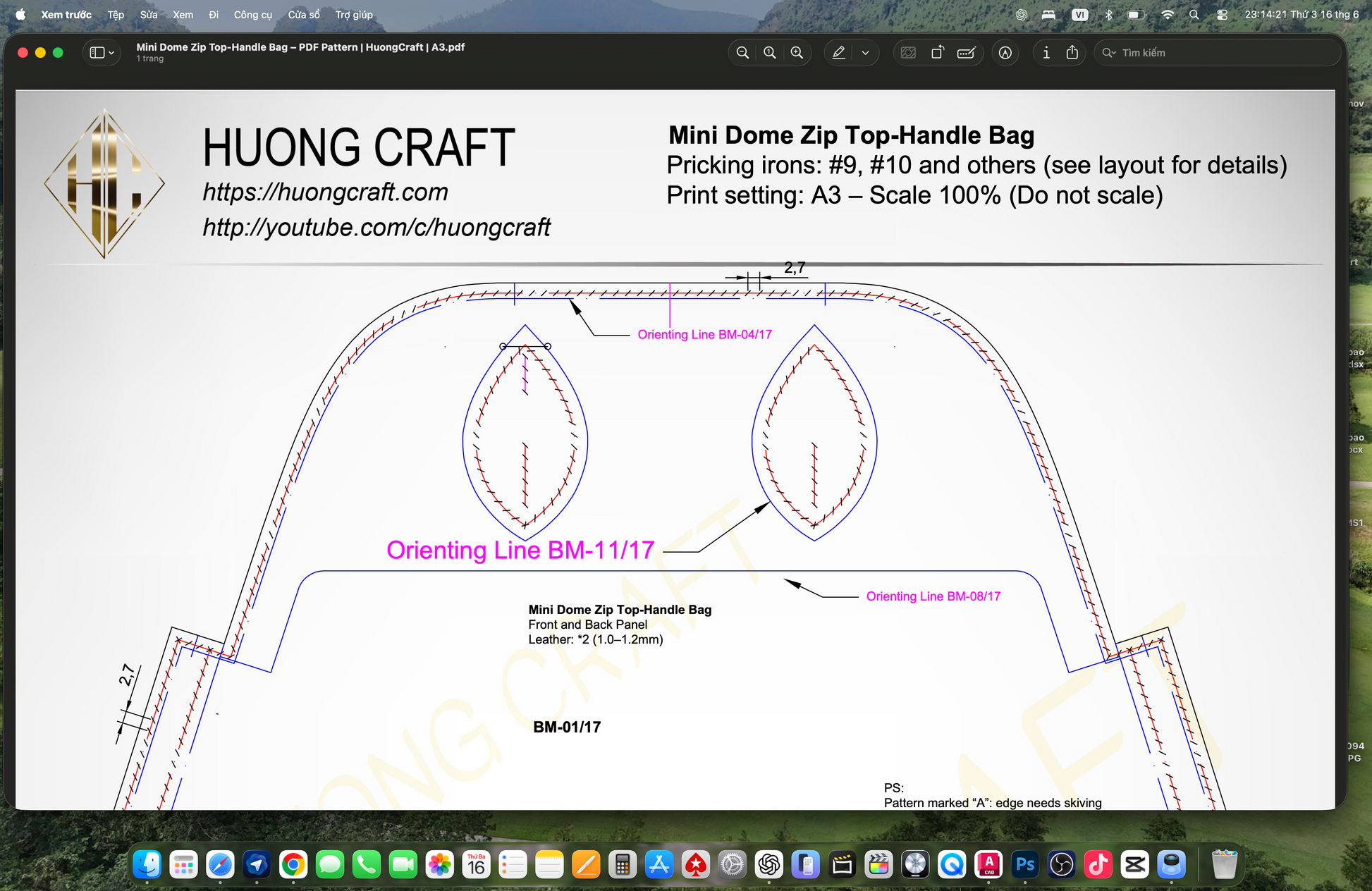
Task: Open Finder from the Dock
Action: (x=147, y=864)
